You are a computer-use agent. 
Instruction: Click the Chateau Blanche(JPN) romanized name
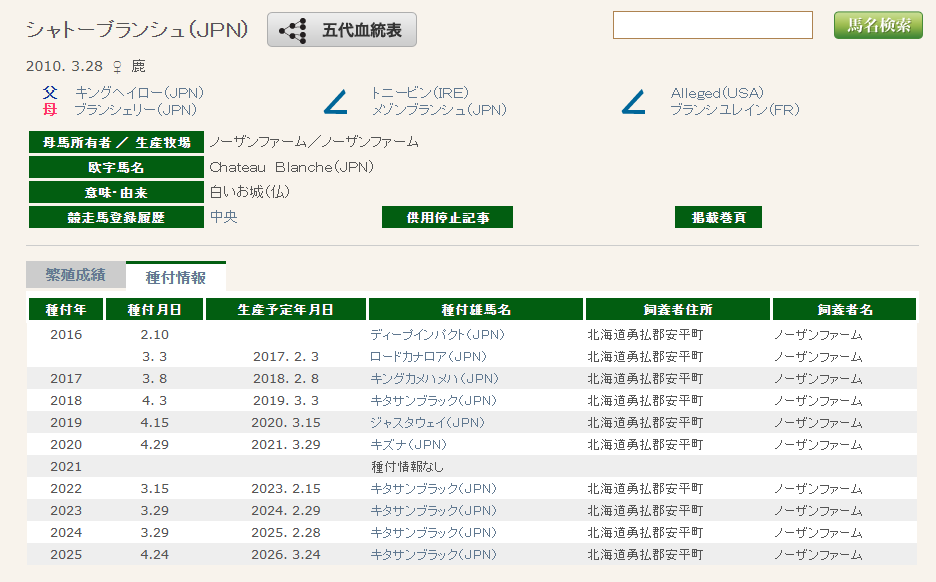coord(292,167)
